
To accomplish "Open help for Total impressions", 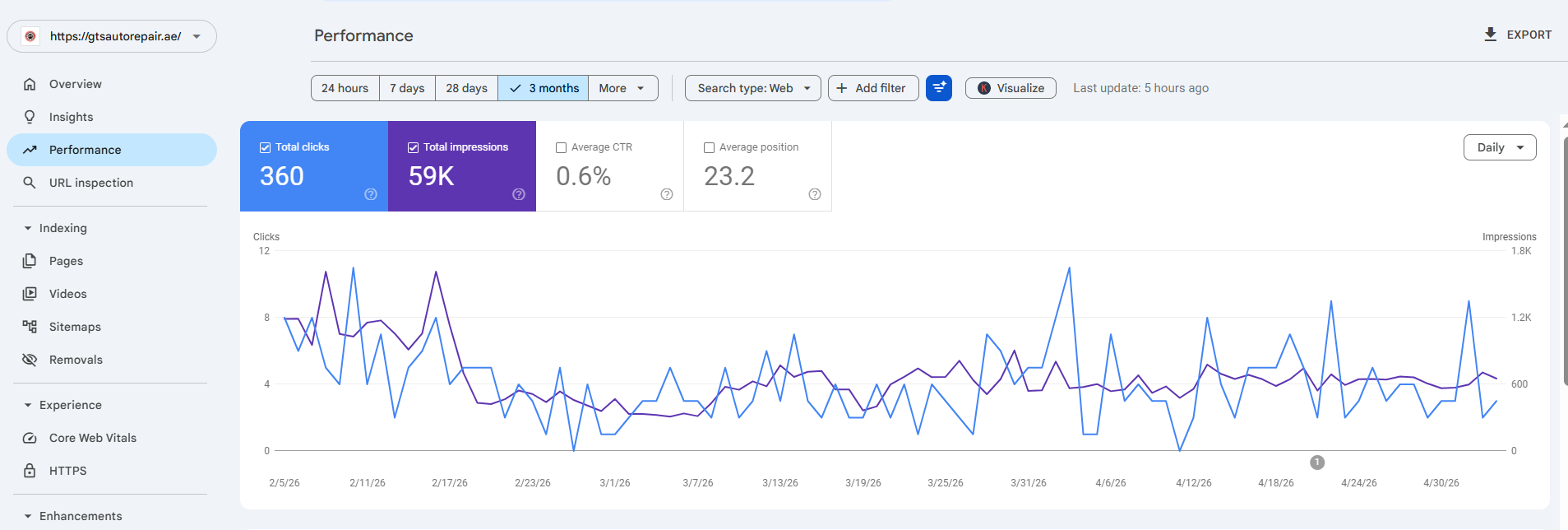I will (x=519, y=194).
